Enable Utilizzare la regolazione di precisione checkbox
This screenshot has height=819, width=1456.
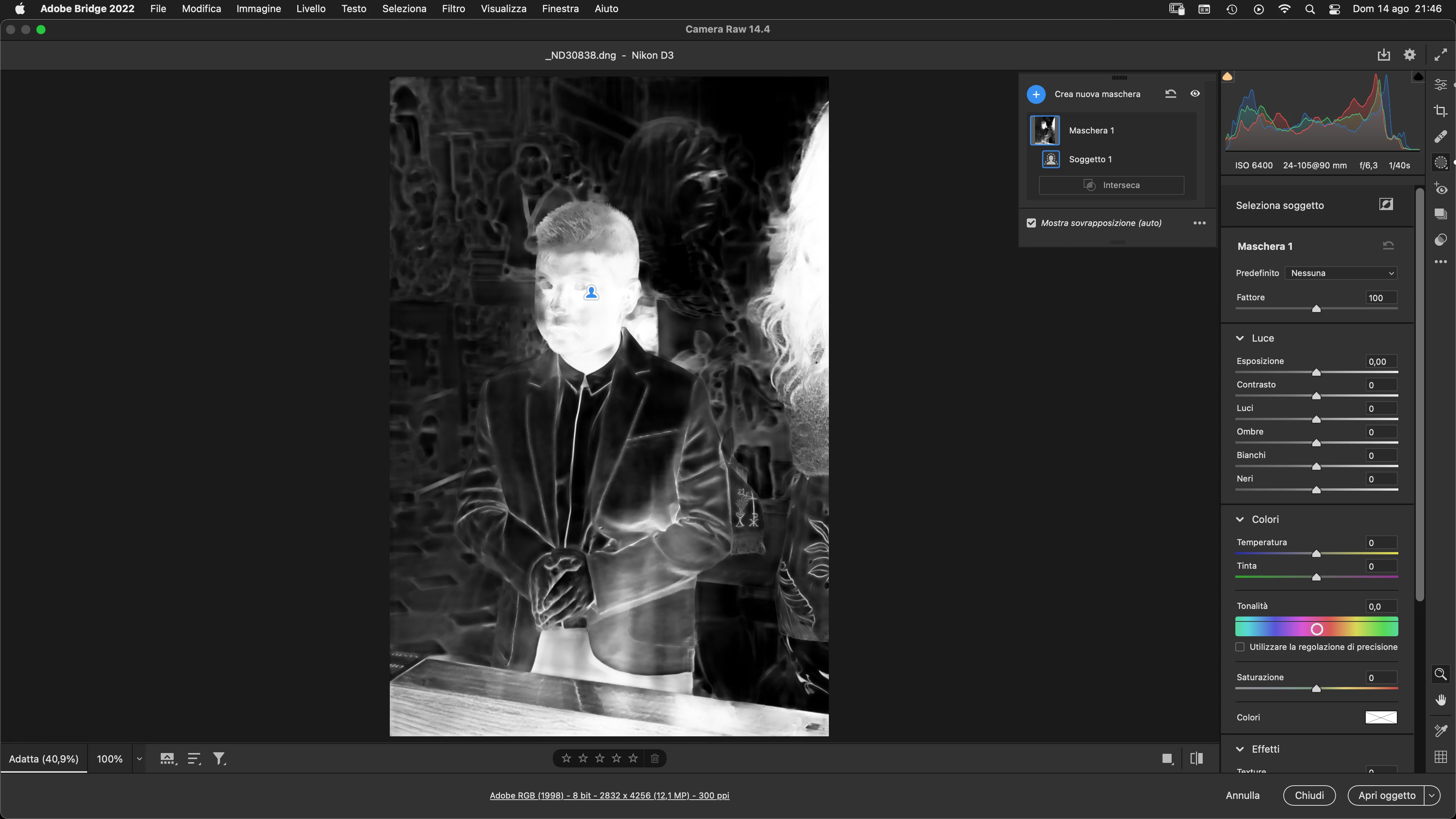[1240, 647]
